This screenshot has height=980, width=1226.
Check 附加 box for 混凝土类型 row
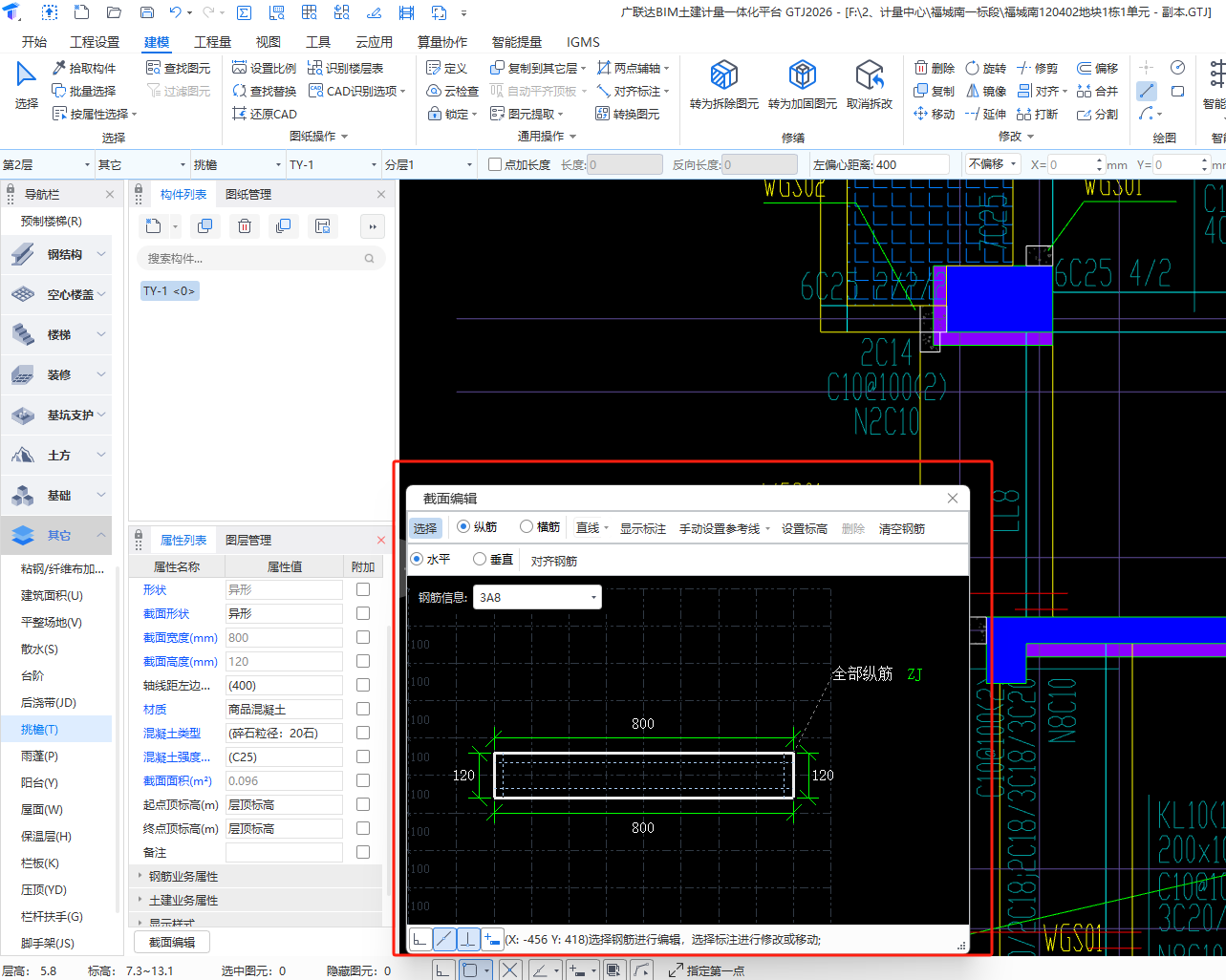[x=363, y=733]
